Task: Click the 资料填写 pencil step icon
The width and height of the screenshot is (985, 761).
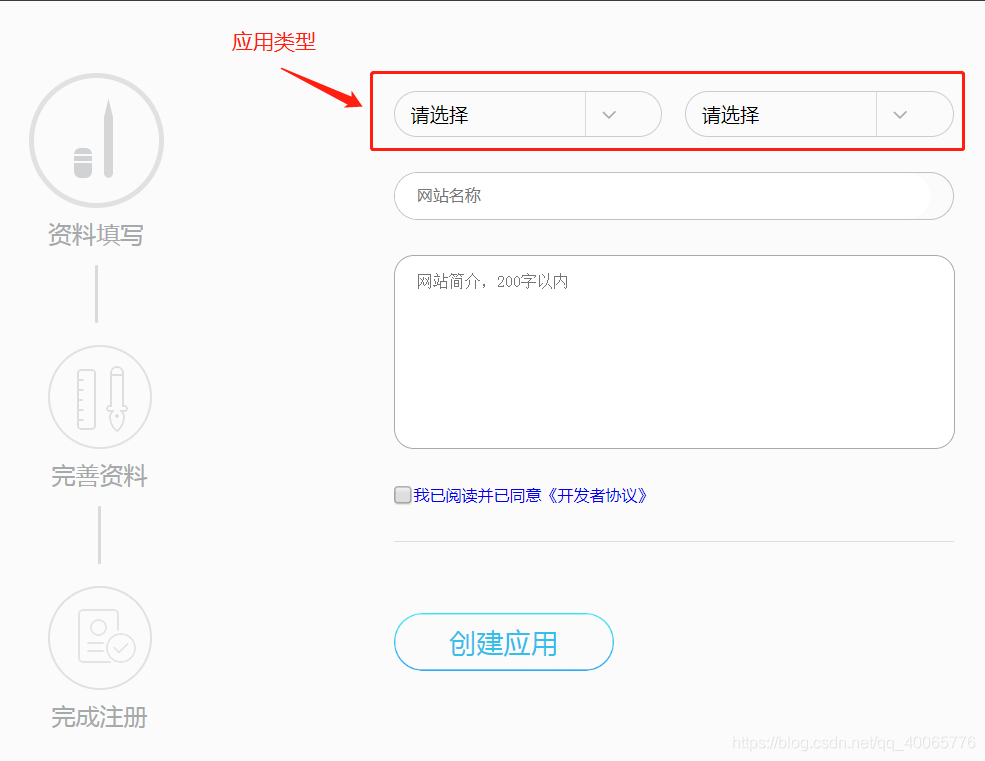Action: [x=96, y=140]
